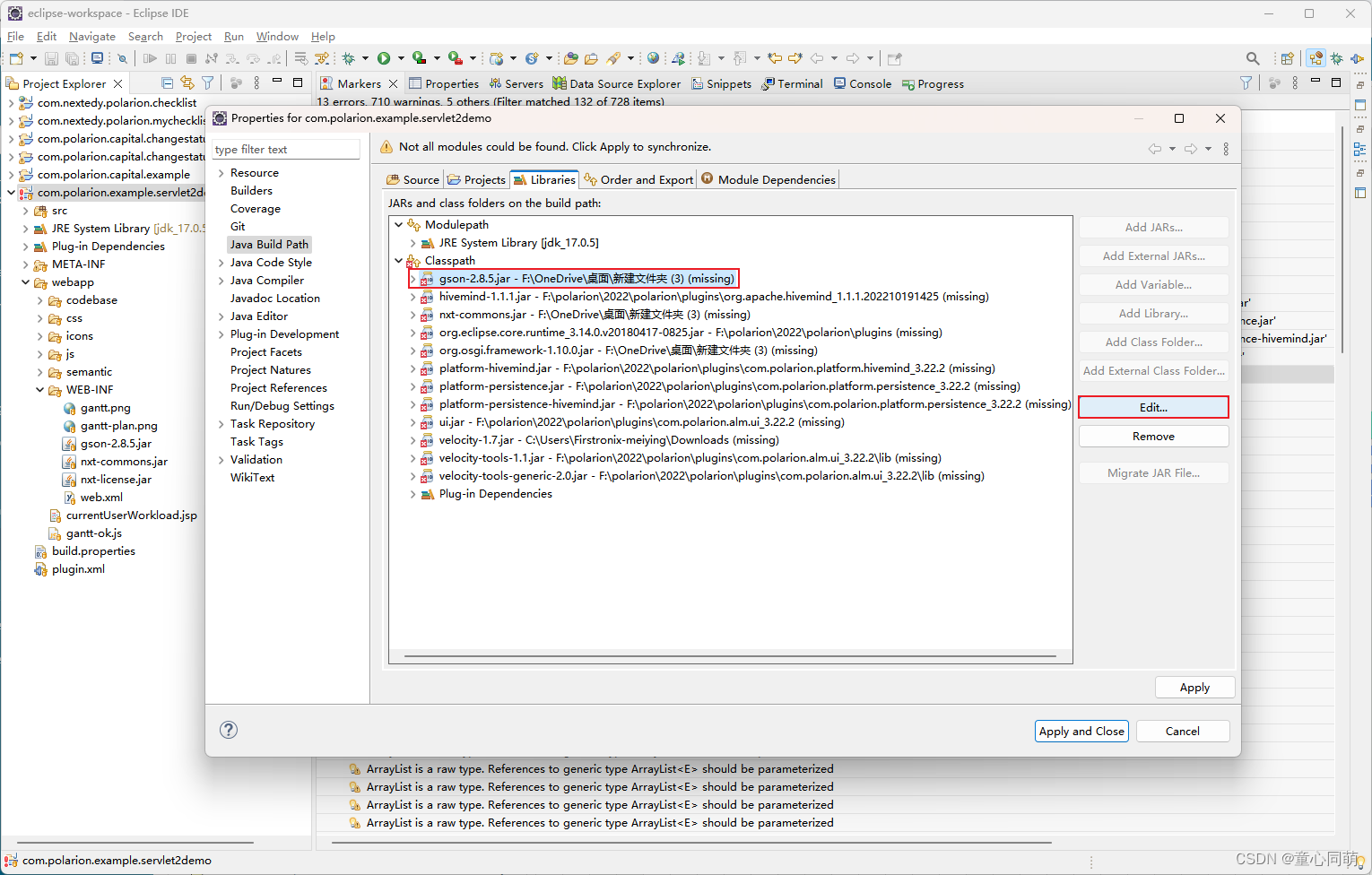
Task: Expand Plug-in Dependencies in the classpath list
Action: click(413, 494)
